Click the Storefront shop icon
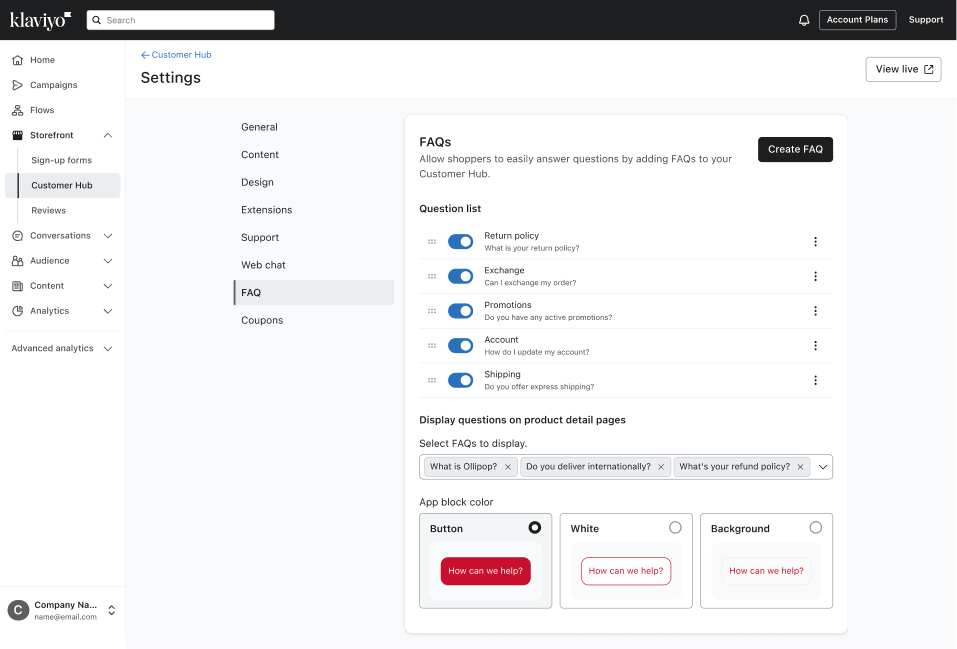Viewport: 957px width, 649px height. [18, 135]
